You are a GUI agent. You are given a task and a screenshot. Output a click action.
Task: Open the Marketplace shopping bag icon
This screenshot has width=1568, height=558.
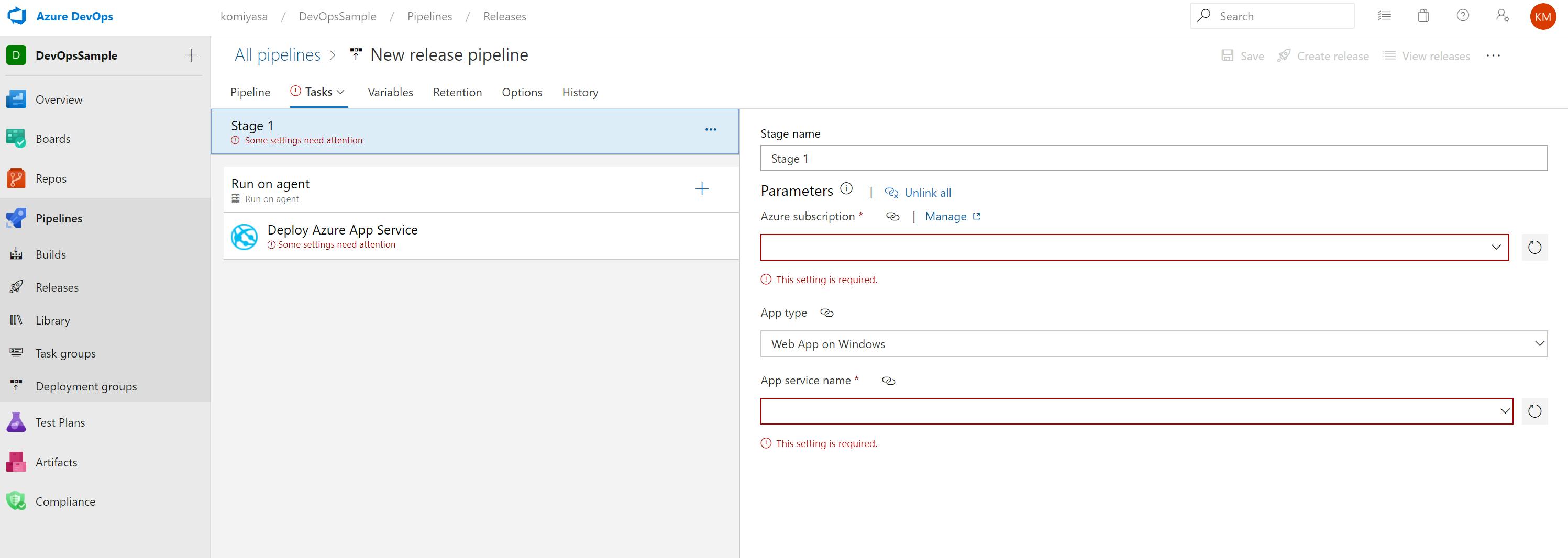pyautogui.click(x=1423, y=16)
